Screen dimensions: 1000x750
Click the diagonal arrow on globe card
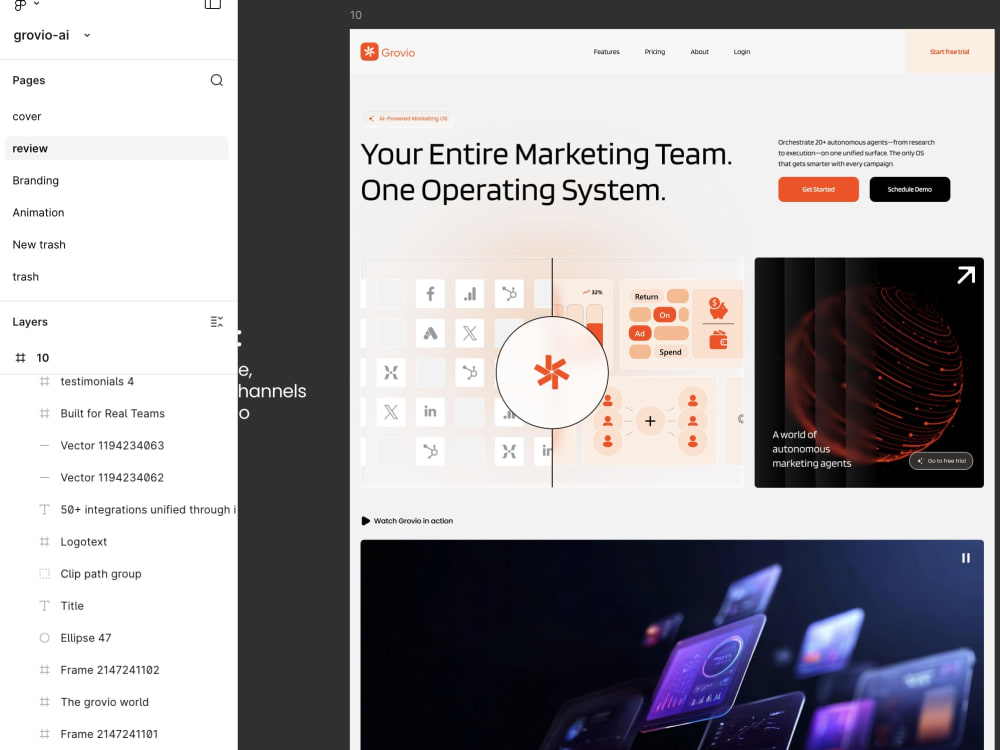tap(966, 276)
